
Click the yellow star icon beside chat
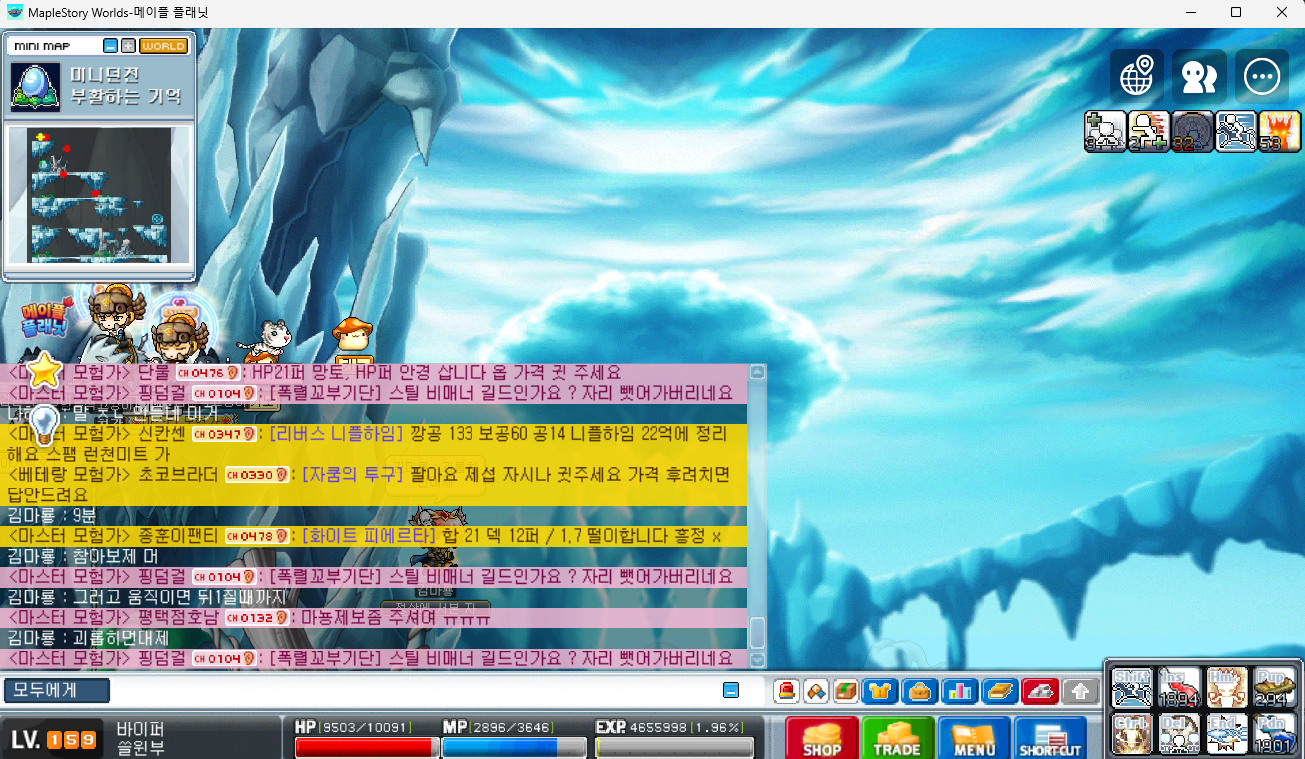(45, 371)
